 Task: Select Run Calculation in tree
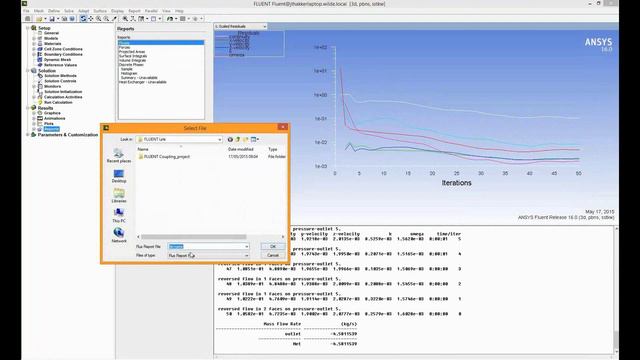click(58, 102)
